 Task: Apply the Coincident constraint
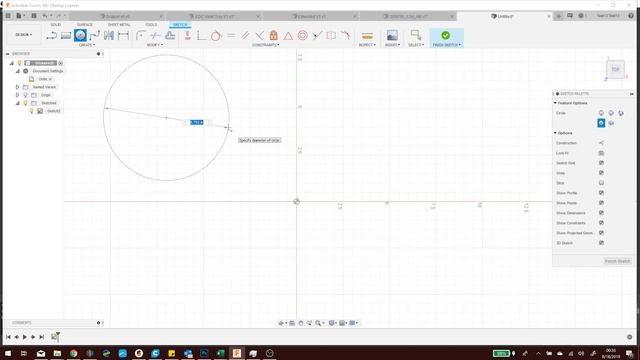(201, 36)
